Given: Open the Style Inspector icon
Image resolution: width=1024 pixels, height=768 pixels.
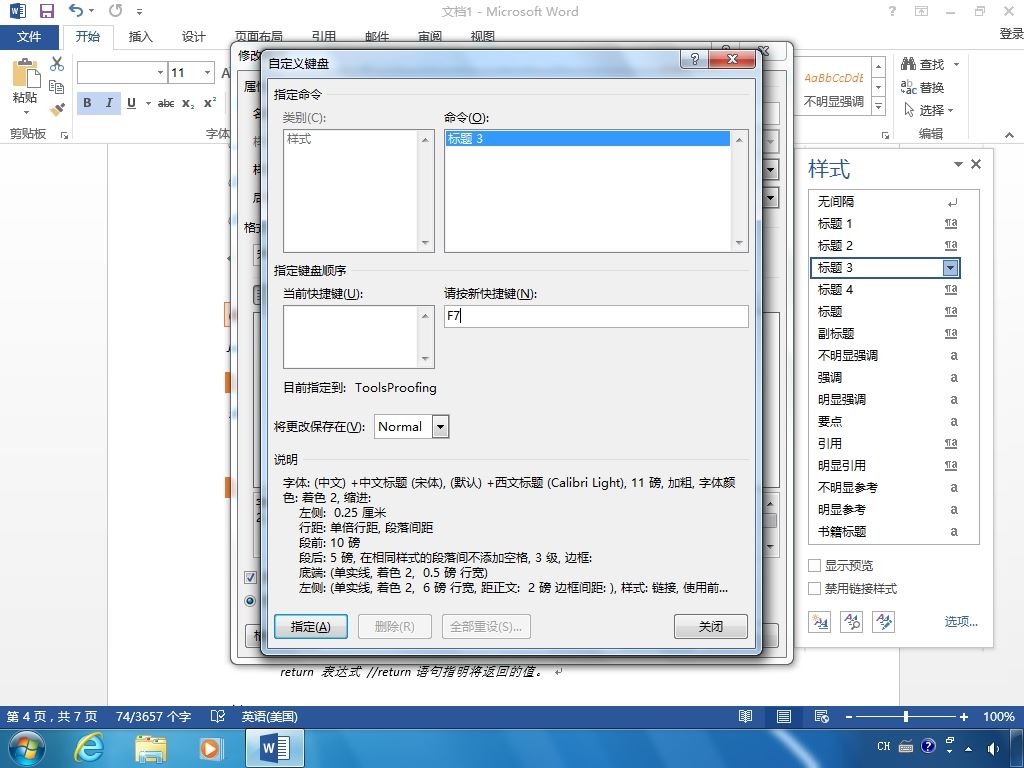Looking at the screenshot, I should pyautogui.click(x=852, y=622).
